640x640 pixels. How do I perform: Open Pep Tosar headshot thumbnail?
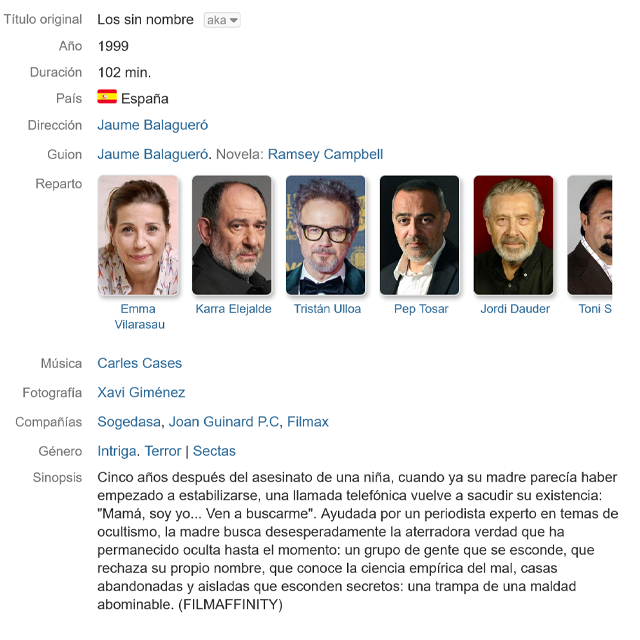(x=420, y=235)
